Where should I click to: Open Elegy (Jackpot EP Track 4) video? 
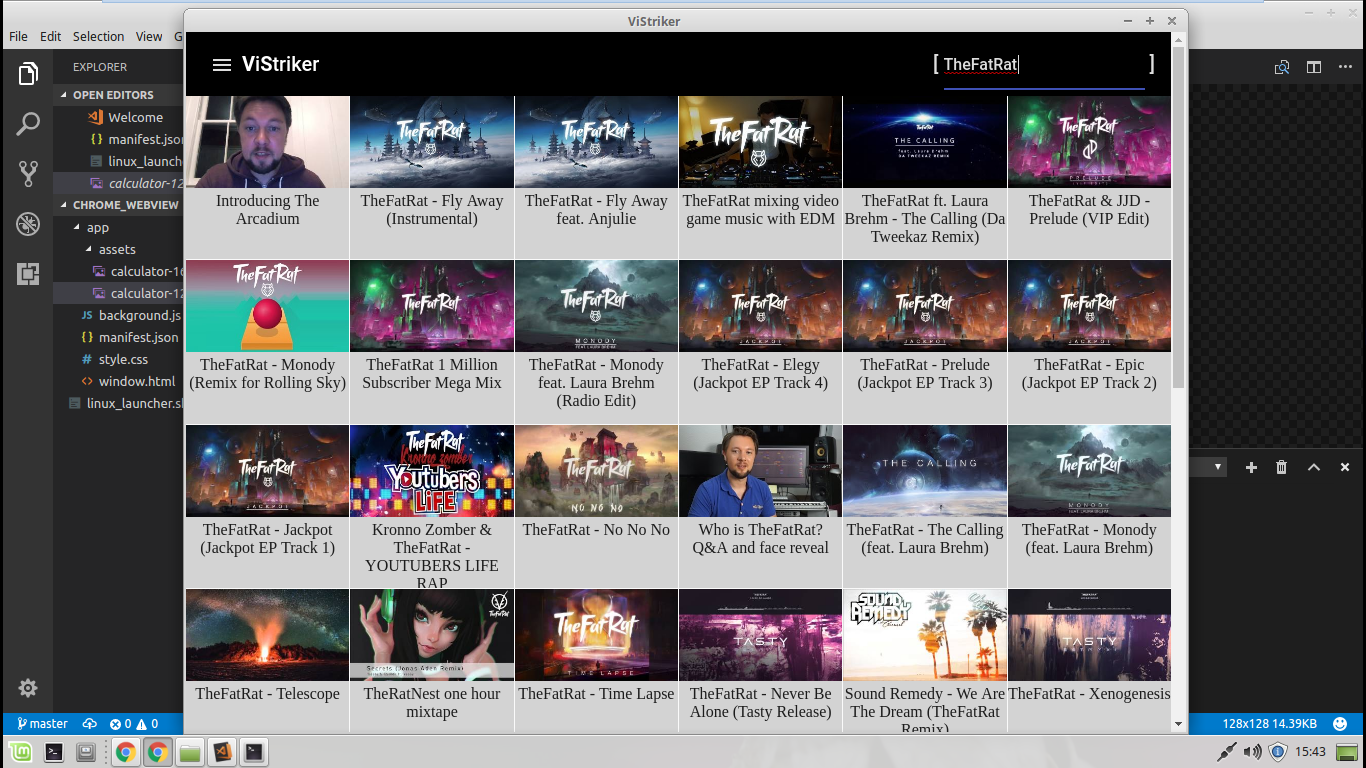pos(760,306)
